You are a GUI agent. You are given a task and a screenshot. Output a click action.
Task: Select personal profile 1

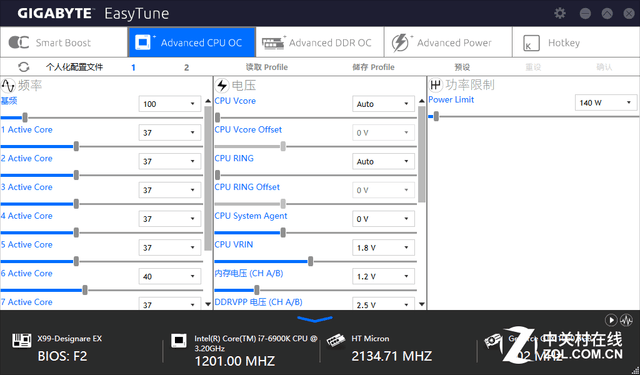133,67
